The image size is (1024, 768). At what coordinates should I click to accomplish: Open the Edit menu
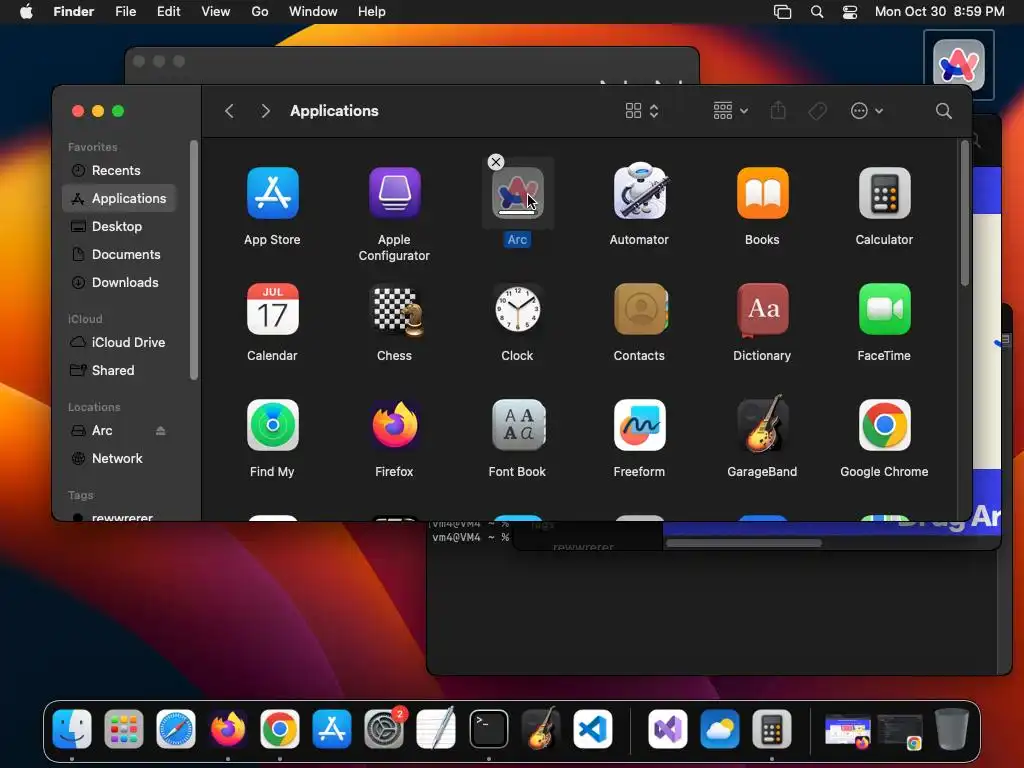tap(168, 12)
